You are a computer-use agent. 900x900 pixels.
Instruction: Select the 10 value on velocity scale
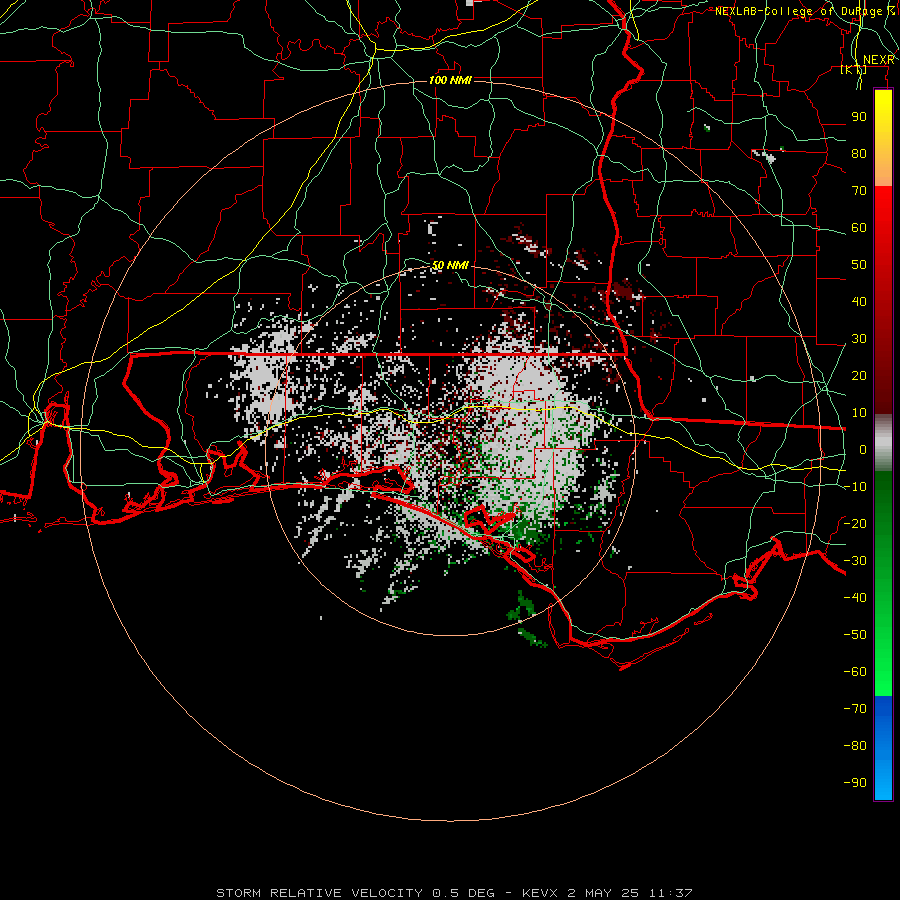pos(859,413)
